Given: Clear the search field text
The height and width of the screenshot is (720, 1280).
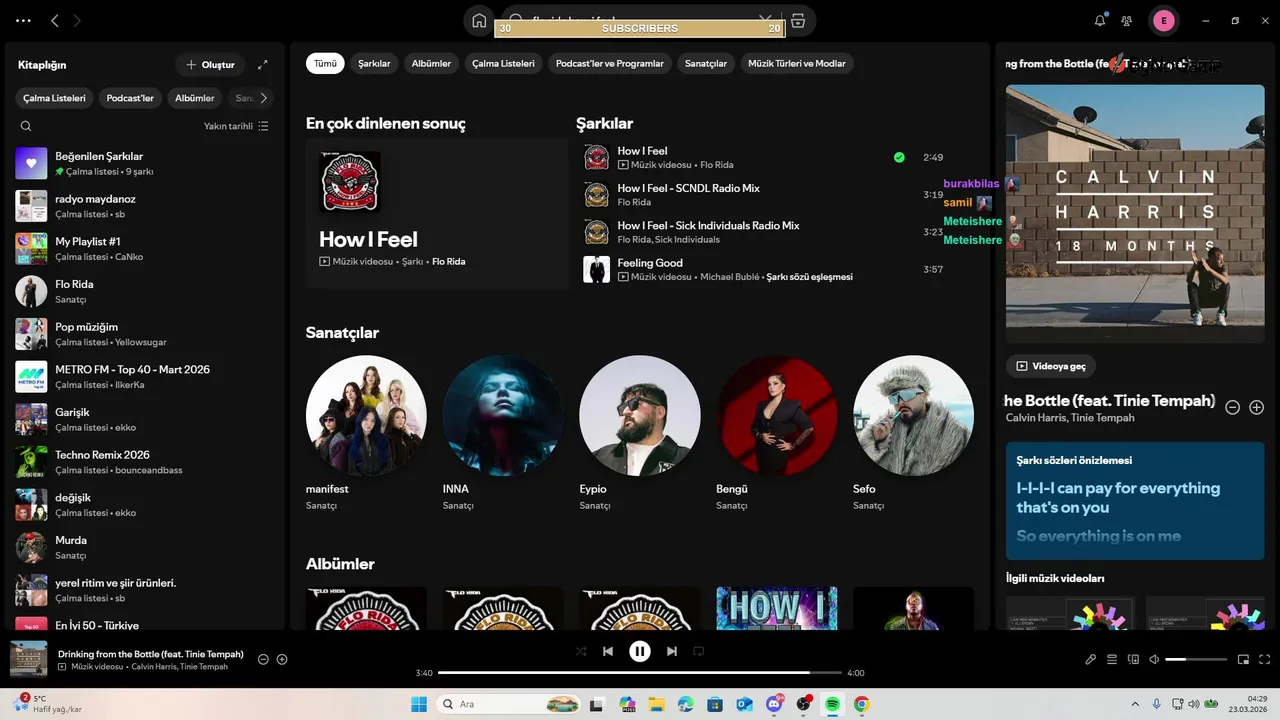Looking at the screenshot, I should click(x=765, y=20).
